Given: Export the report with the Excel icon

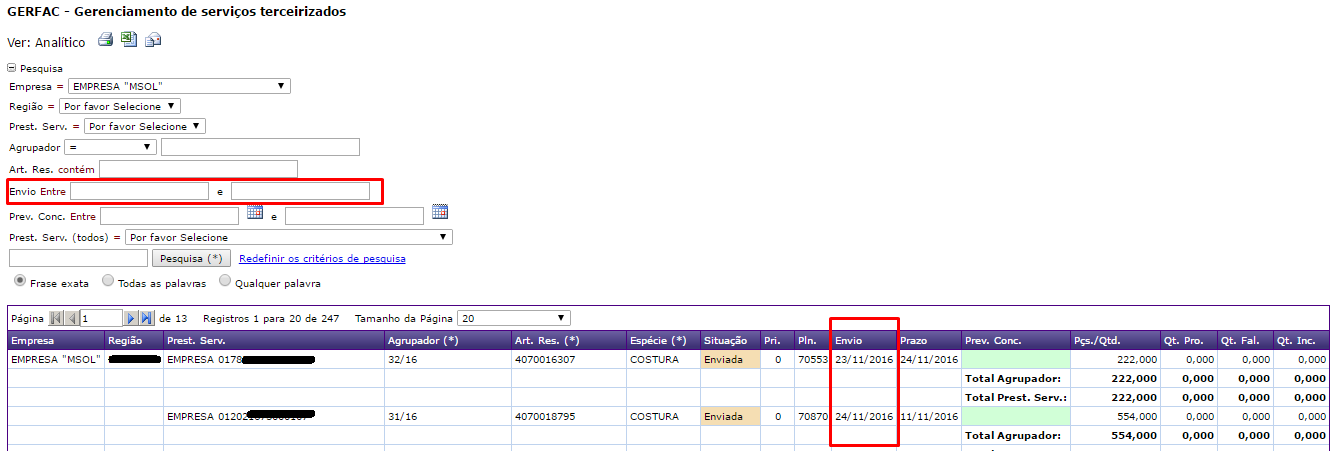Looking at the screenshot, I should [x=129, y=40].
